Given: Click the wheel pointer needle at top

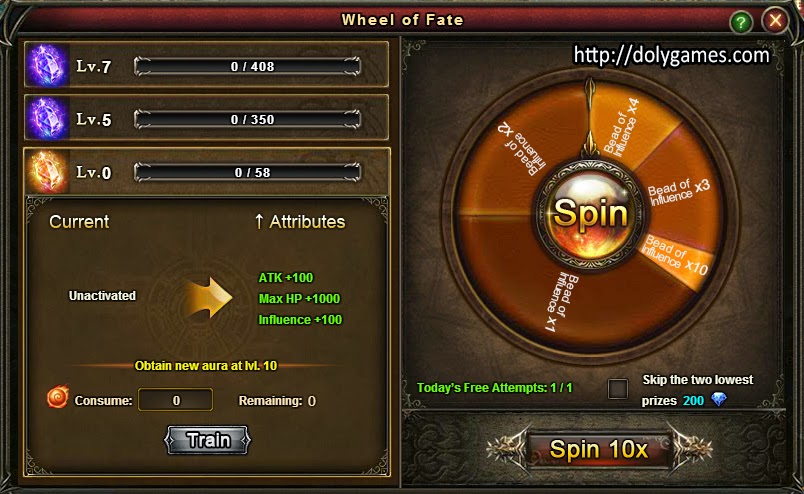Looking at the screenshot, I should click(x=590, y=117).
